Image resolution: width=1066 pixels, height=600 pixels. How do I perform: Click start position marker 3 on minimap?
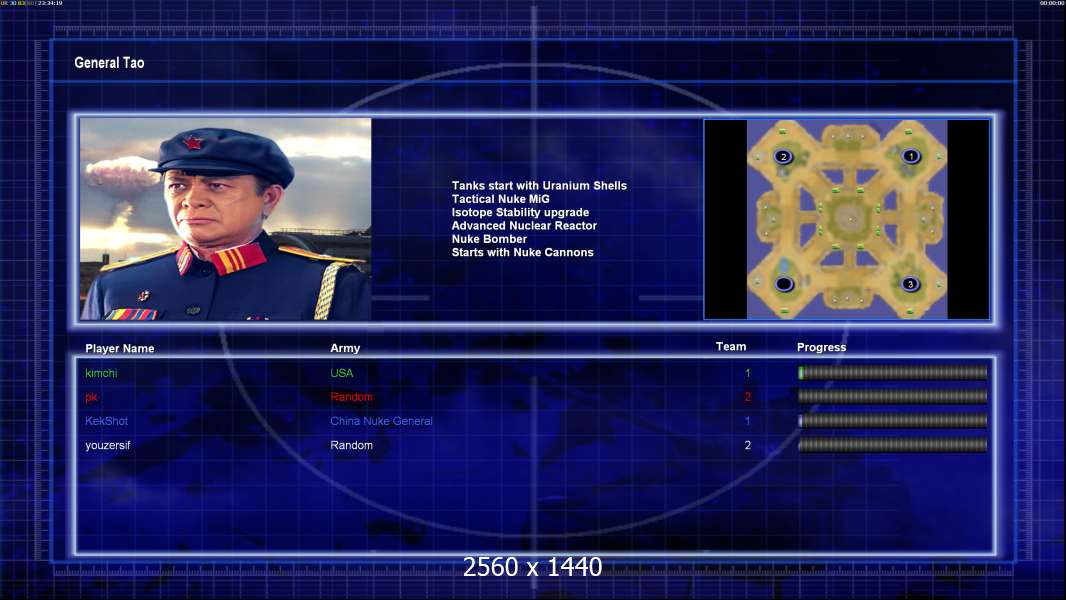click(910, 284)
